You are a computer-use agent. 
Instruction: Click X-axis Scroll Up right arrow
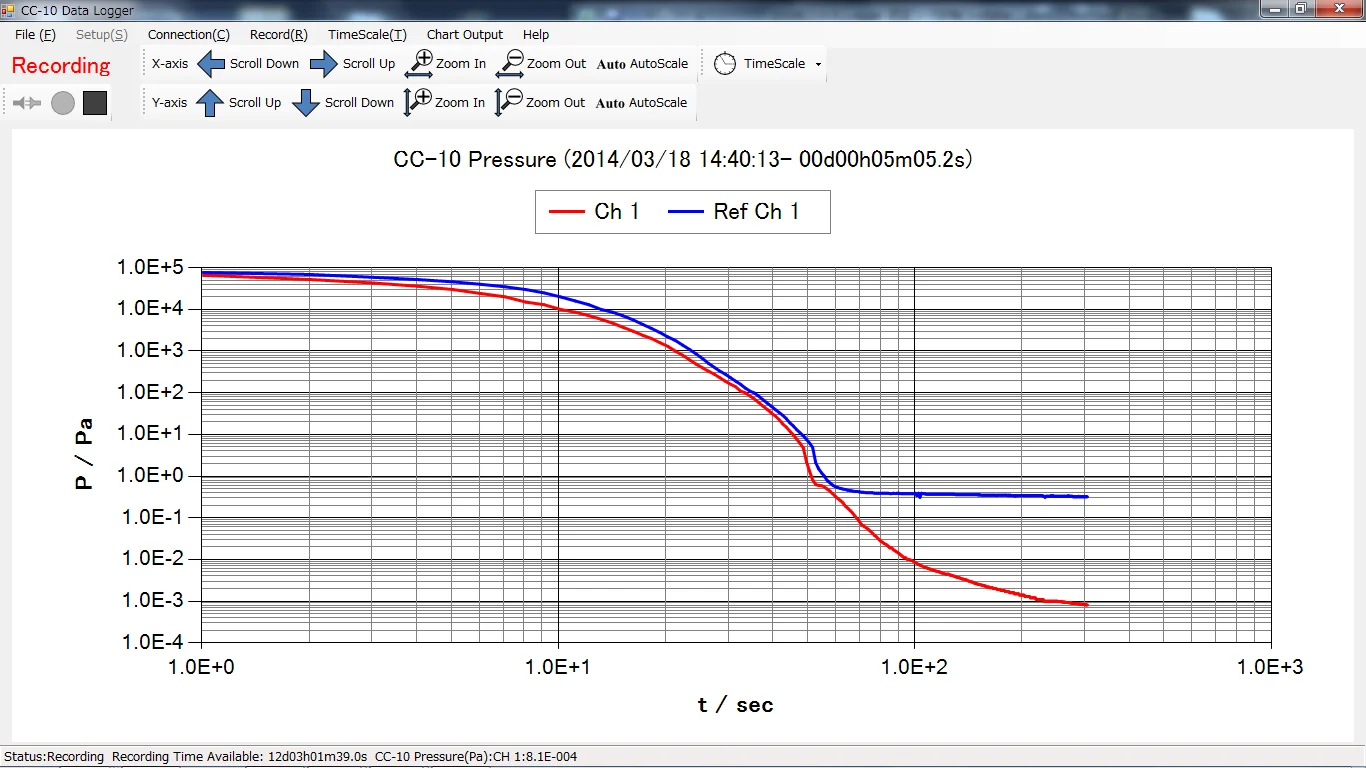click(x=324, y=64)
